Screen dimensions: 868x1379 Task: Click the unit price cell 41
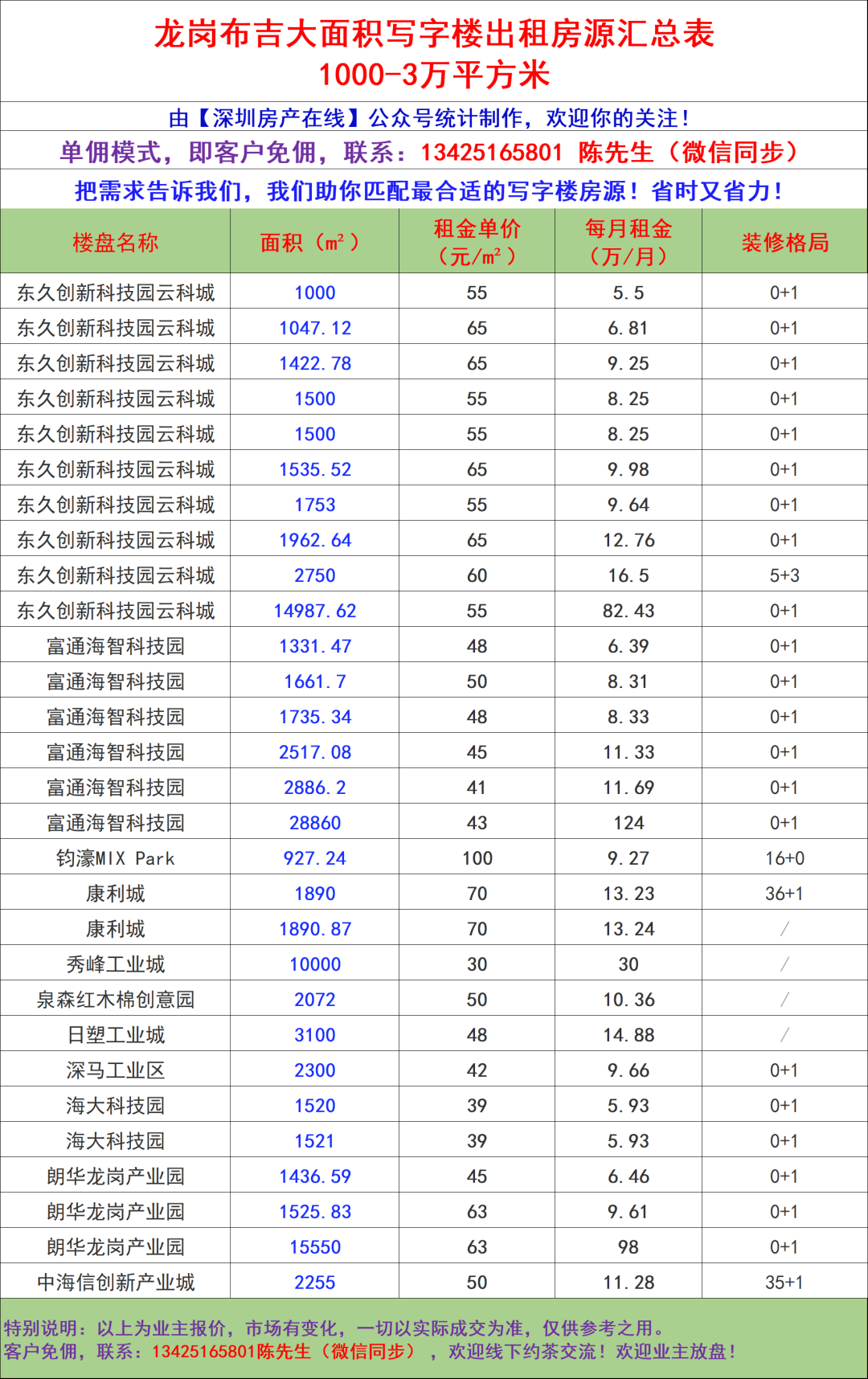[x=477, y=788]
